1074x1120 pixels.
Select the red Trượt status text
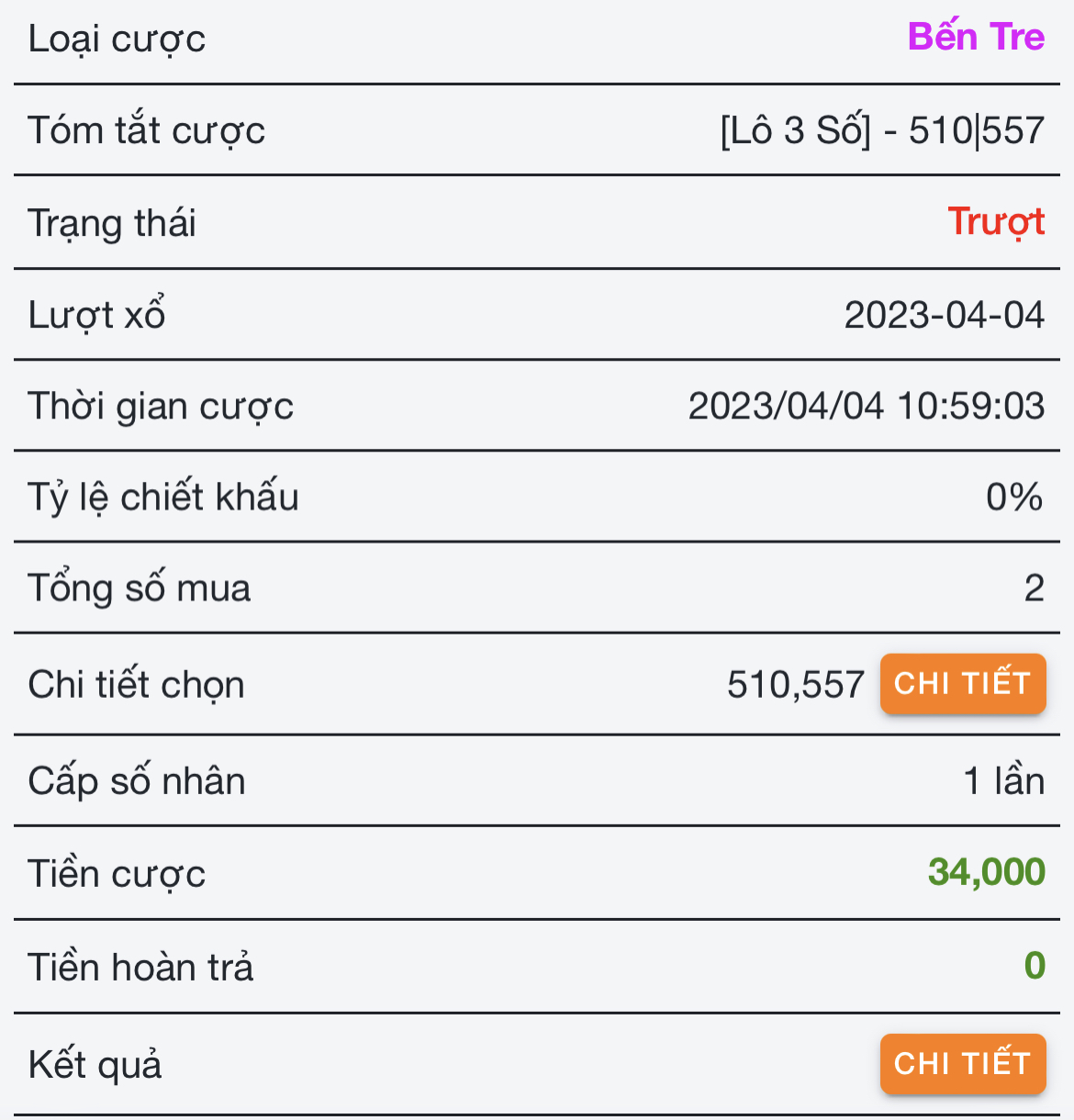pos(996,222)
